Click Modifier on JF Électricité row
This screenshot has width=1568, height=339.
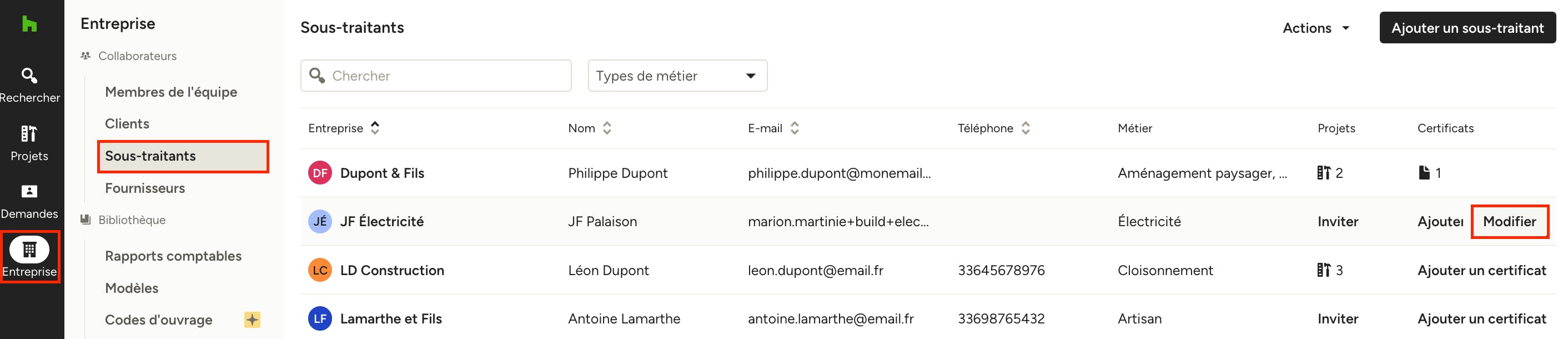1509,222
